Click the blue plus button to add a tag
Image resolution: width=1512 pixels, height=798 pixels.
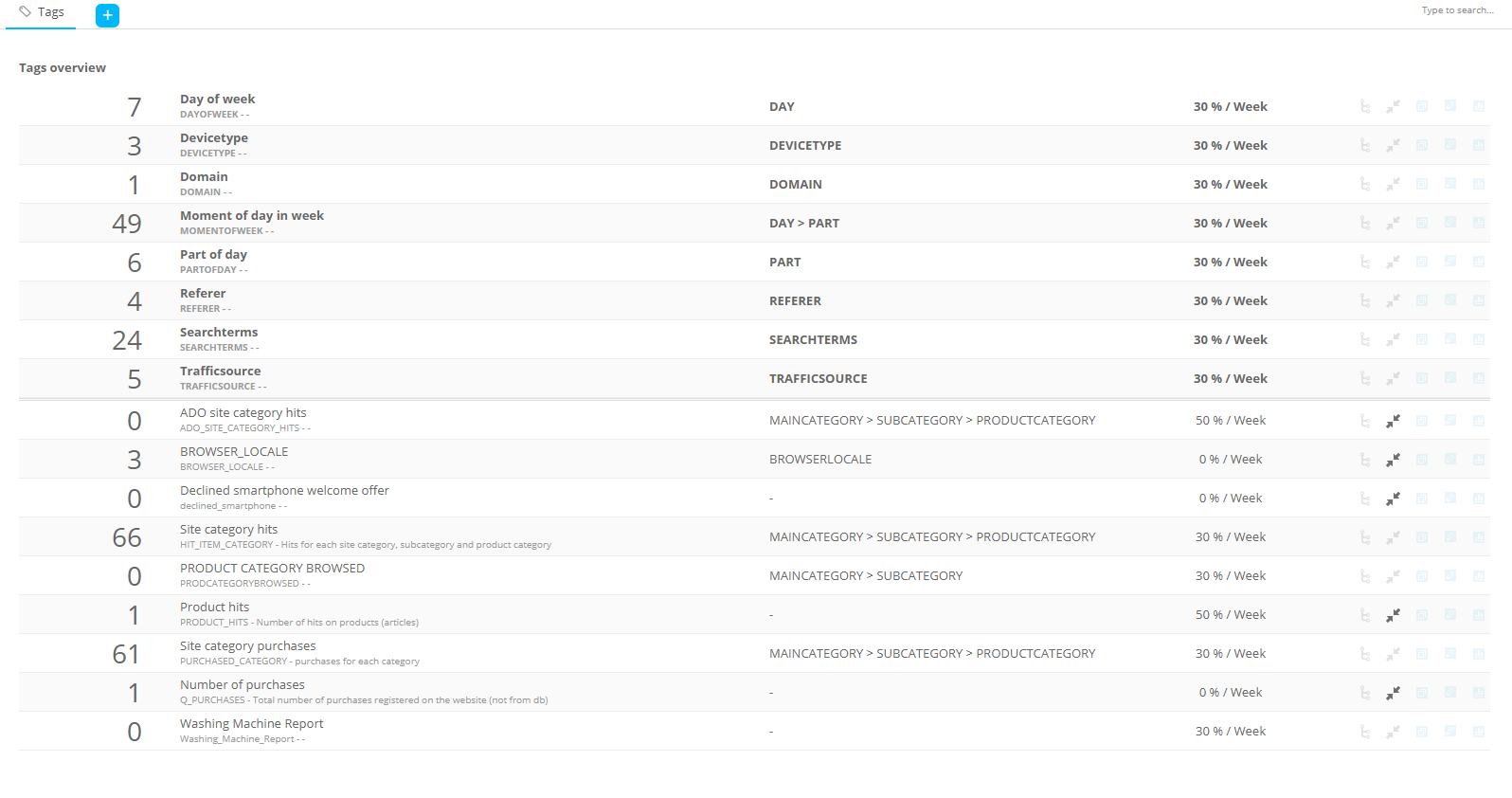pos(107,15)
